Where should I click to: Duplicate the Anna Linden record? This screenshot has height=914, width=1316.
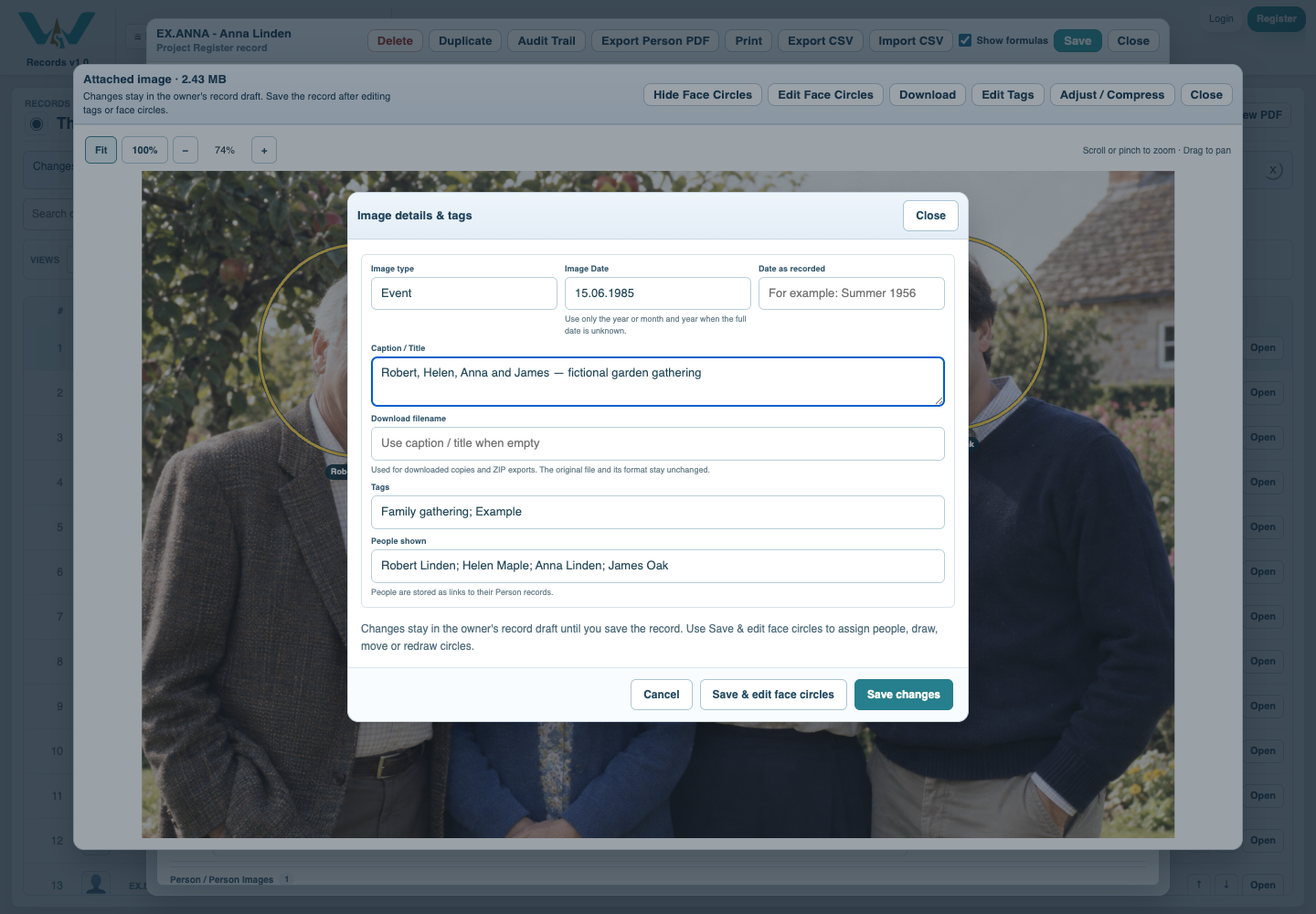click(465, 41)
